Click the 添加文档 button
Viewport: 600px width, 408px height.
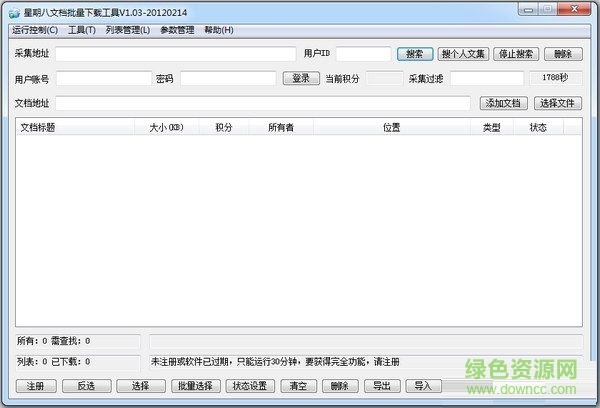[x=504, y=103]
